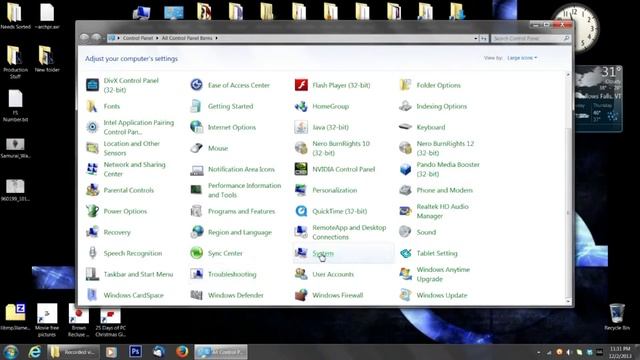Screen dimensions: 640x360
Task: Open the Parental Controls icon
Action: (92, 190)
